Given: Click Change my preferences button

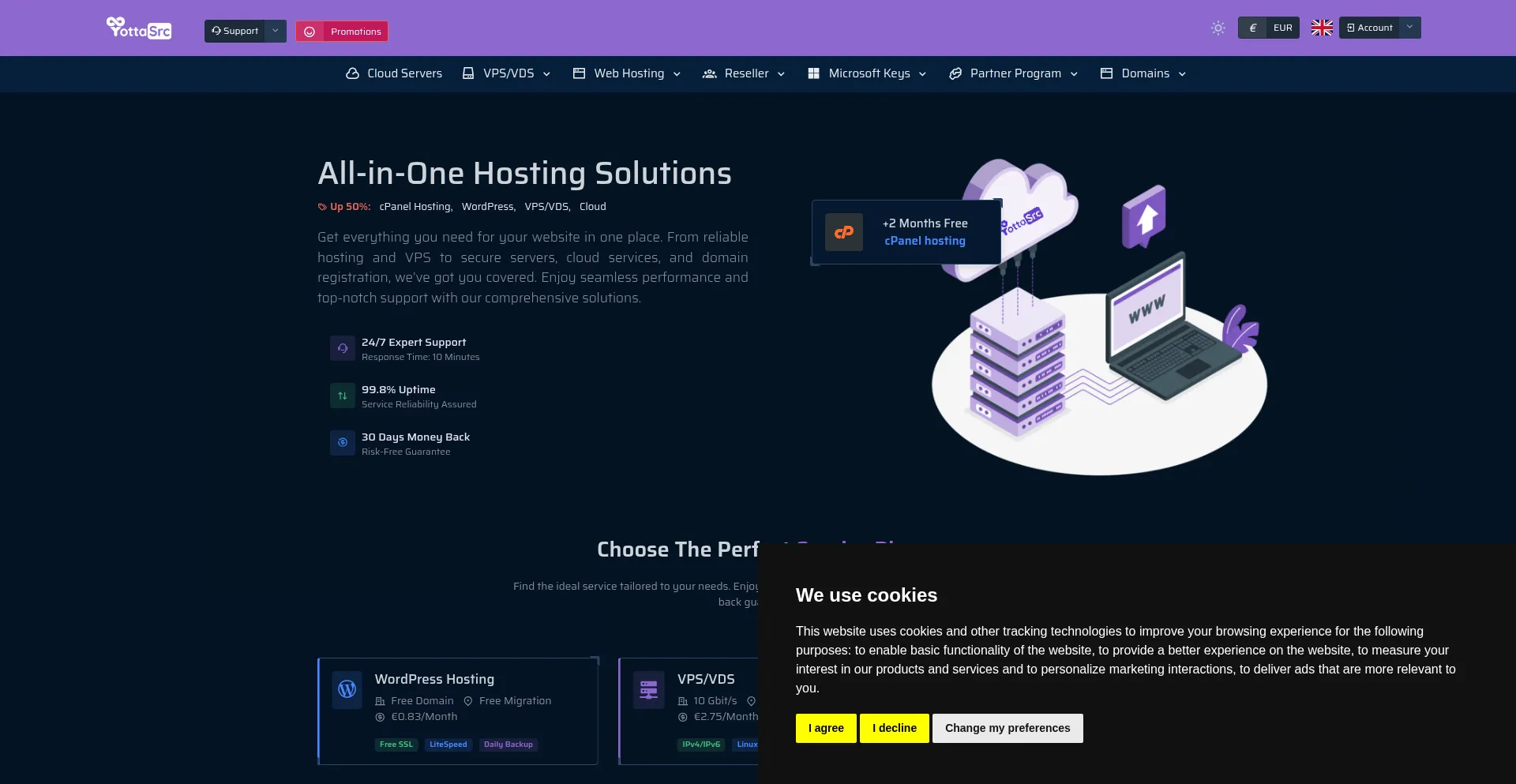Looking at the screenshot, I should (x=1008, y=728).
